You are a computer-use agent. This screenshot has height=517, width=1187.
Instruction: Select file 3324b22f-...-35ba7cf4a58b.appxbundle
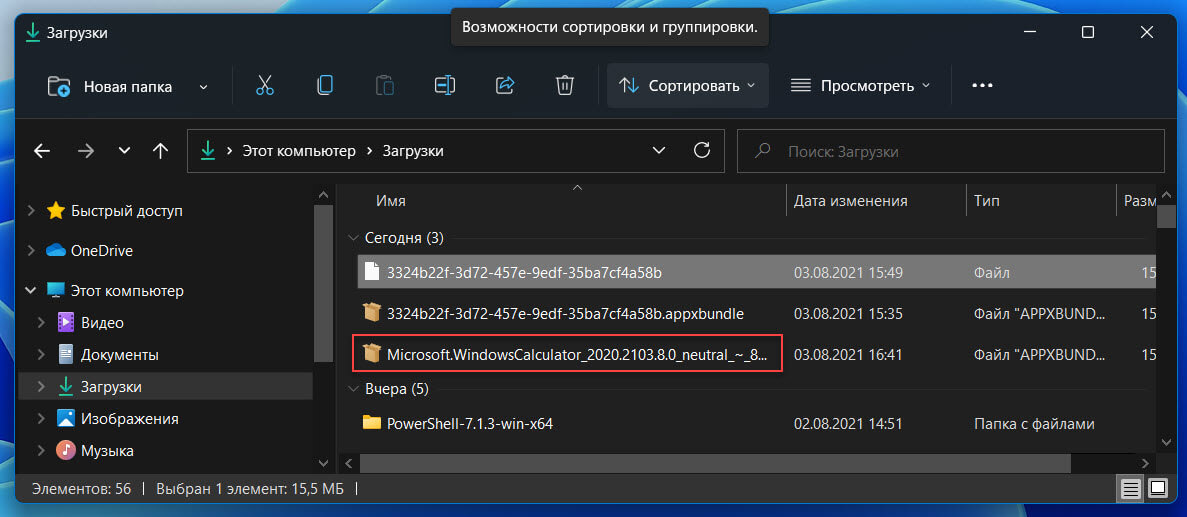point(756,313)
